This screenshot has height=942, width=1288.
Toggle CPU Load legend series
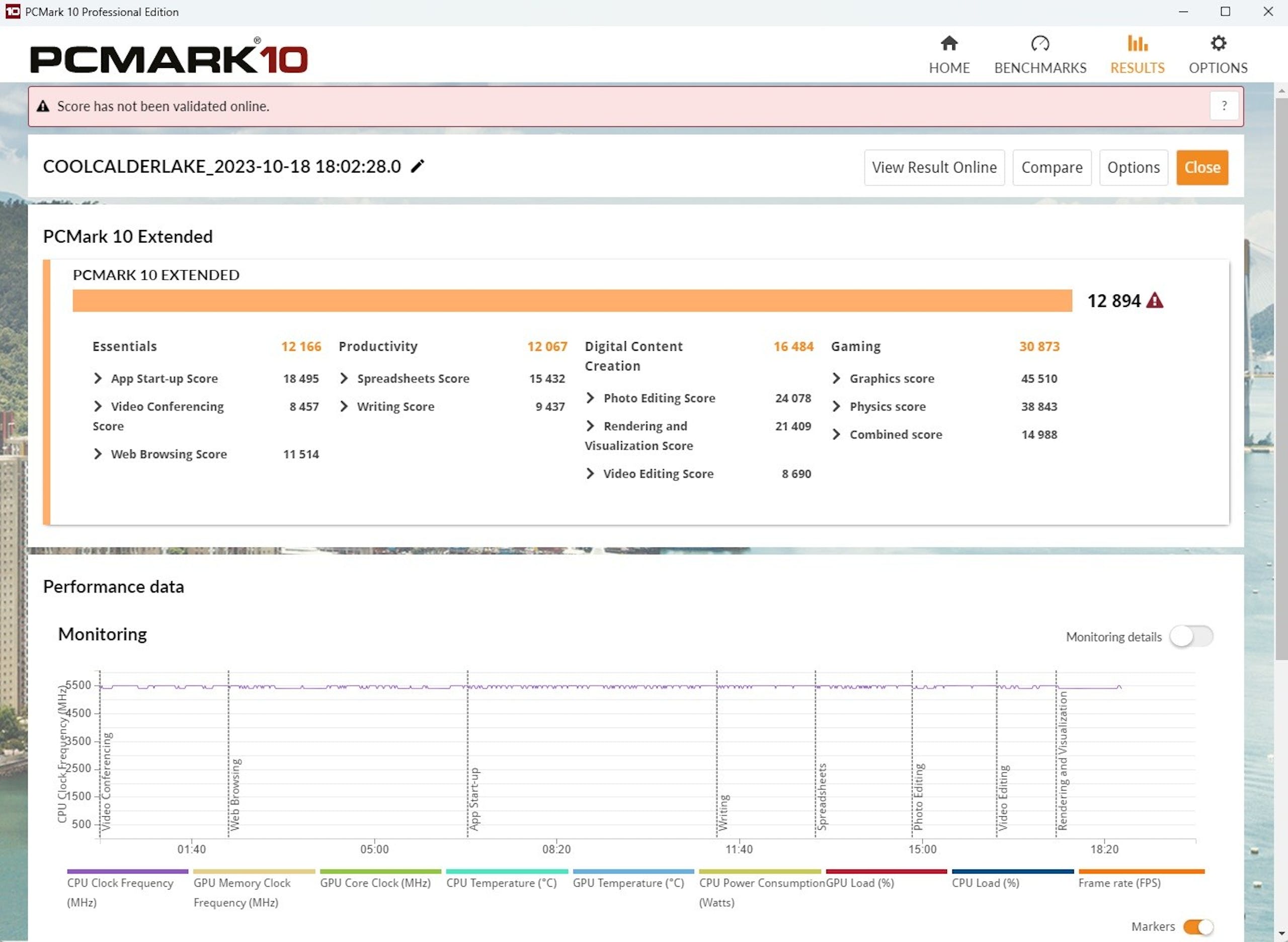(1013, 879)
